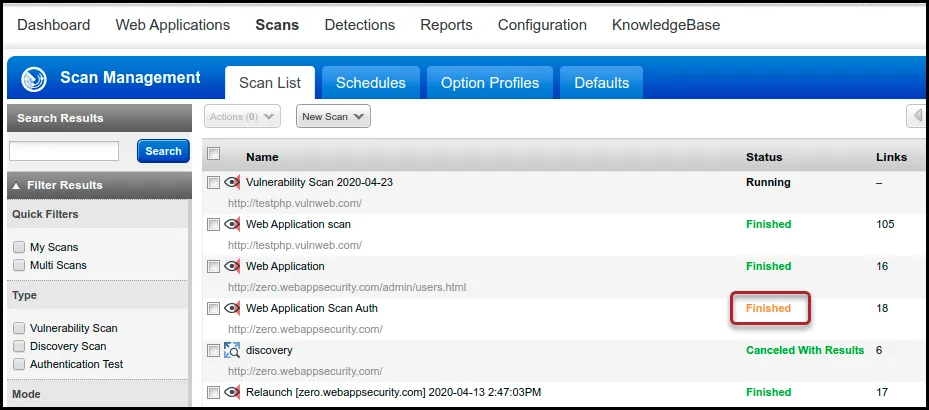The height and width of the screenshot is (410, 929).
Task: Filter by Discovery Scan type
Action: [x=19, y=346]
